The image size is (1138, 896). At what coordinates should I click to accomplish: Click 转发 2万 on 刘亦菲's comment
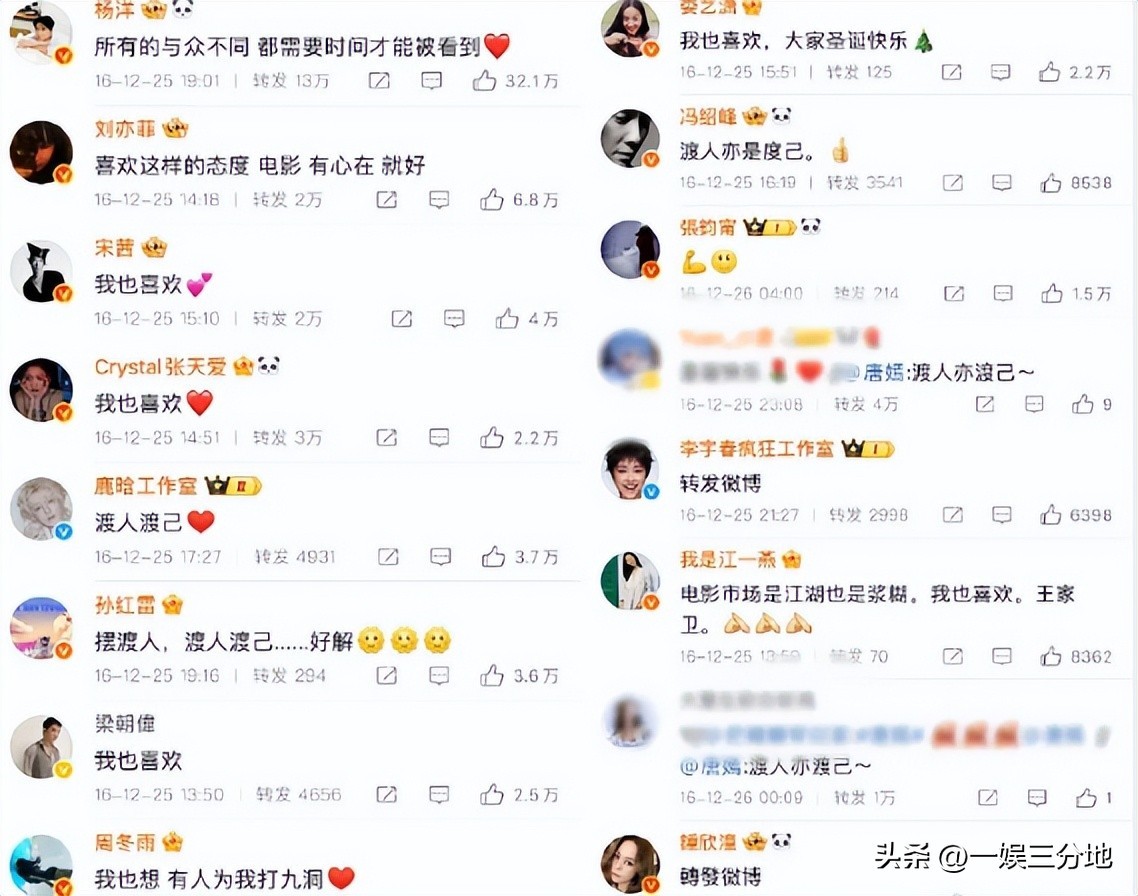click(x=287, y=200)
